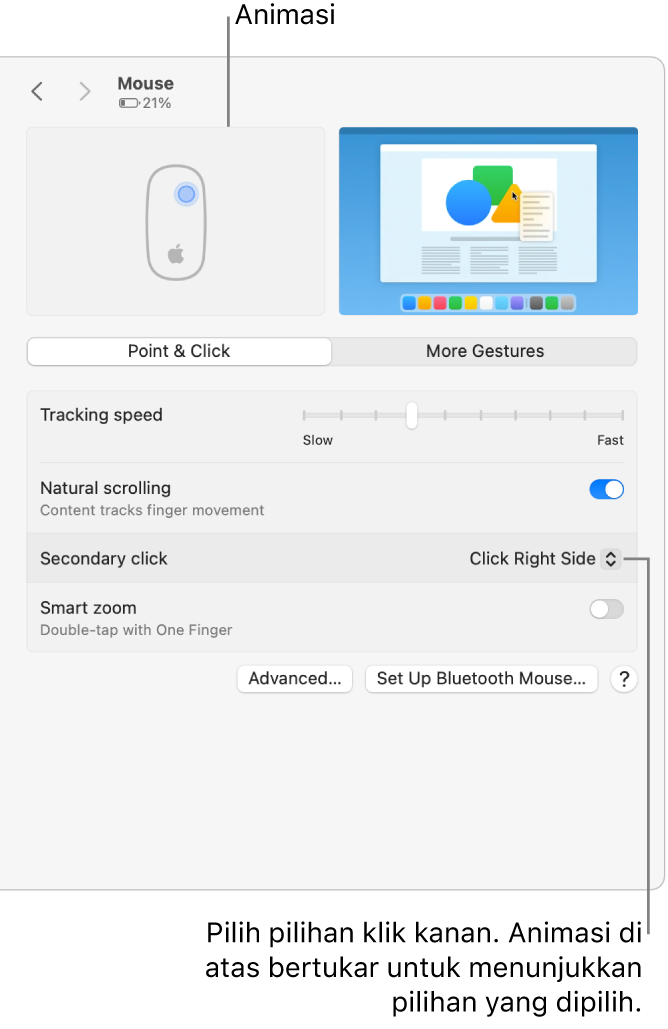The width and height of the screenshot is (668, 1029).
Task: Click the blue dot on mouse animation
Action: pos(186,194)
